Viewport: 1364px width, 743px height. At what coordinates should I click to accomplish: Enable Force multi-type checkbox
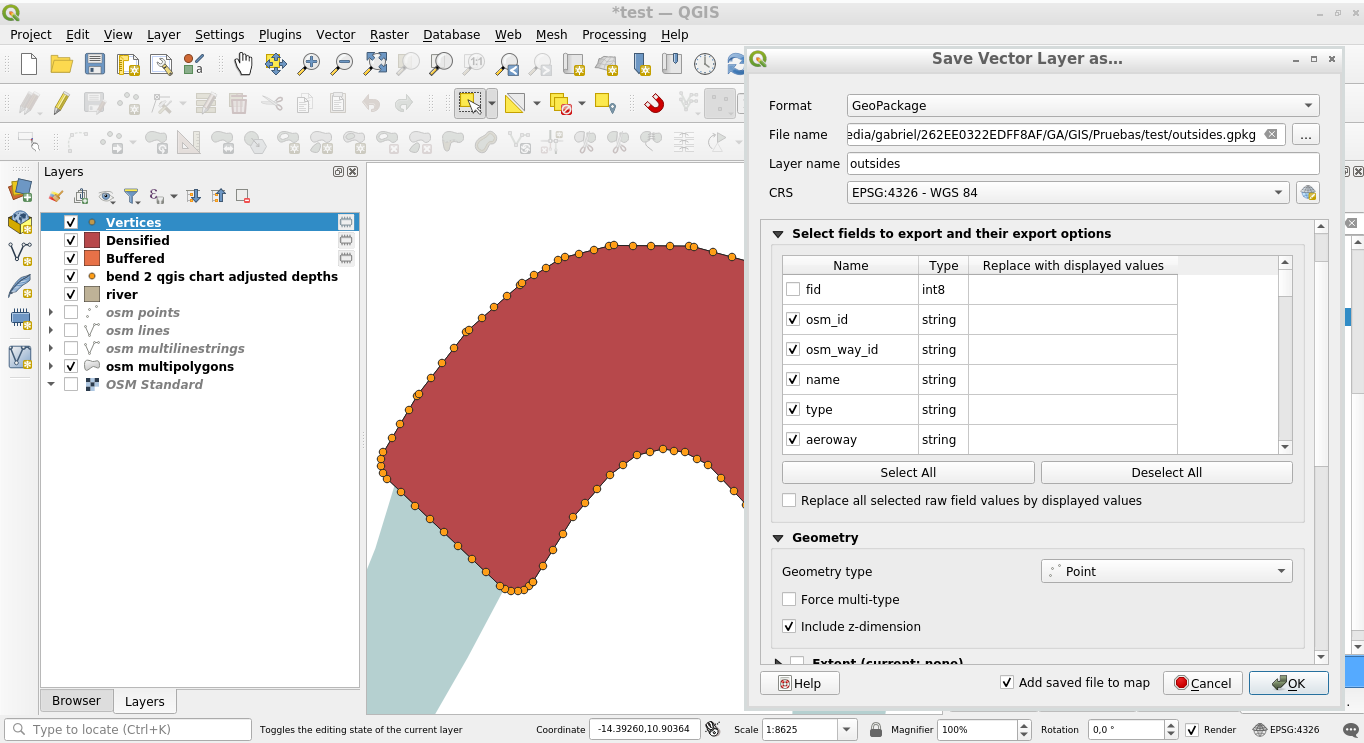[x=789, y=599]
